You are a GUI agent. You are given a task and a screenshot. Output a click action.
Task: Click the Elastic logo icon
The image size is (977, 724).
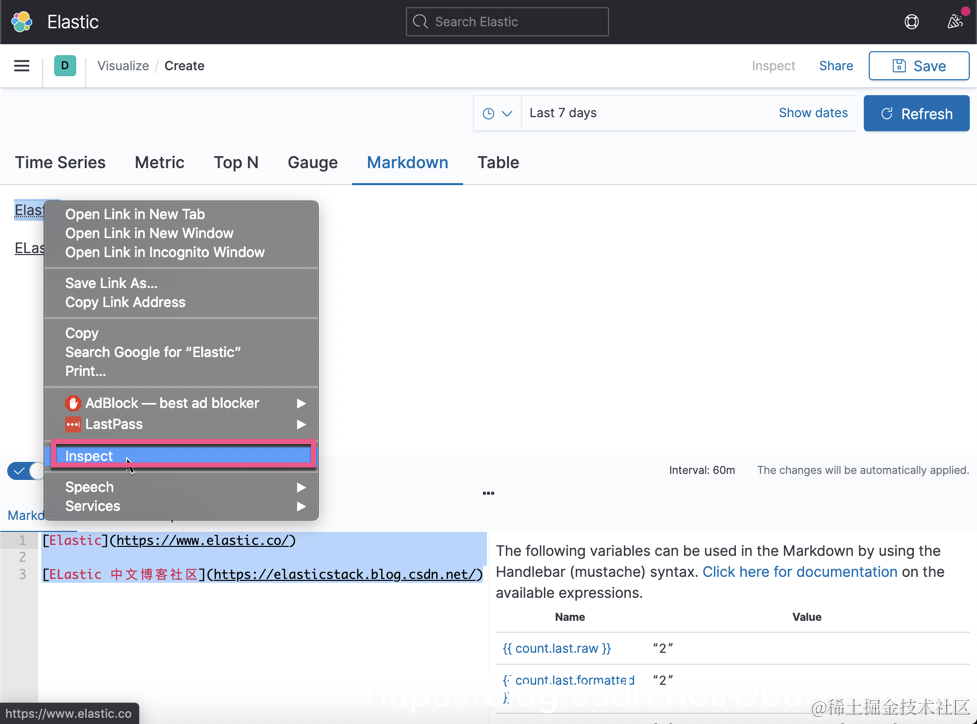pyautogui.click(x=22, y=22)
